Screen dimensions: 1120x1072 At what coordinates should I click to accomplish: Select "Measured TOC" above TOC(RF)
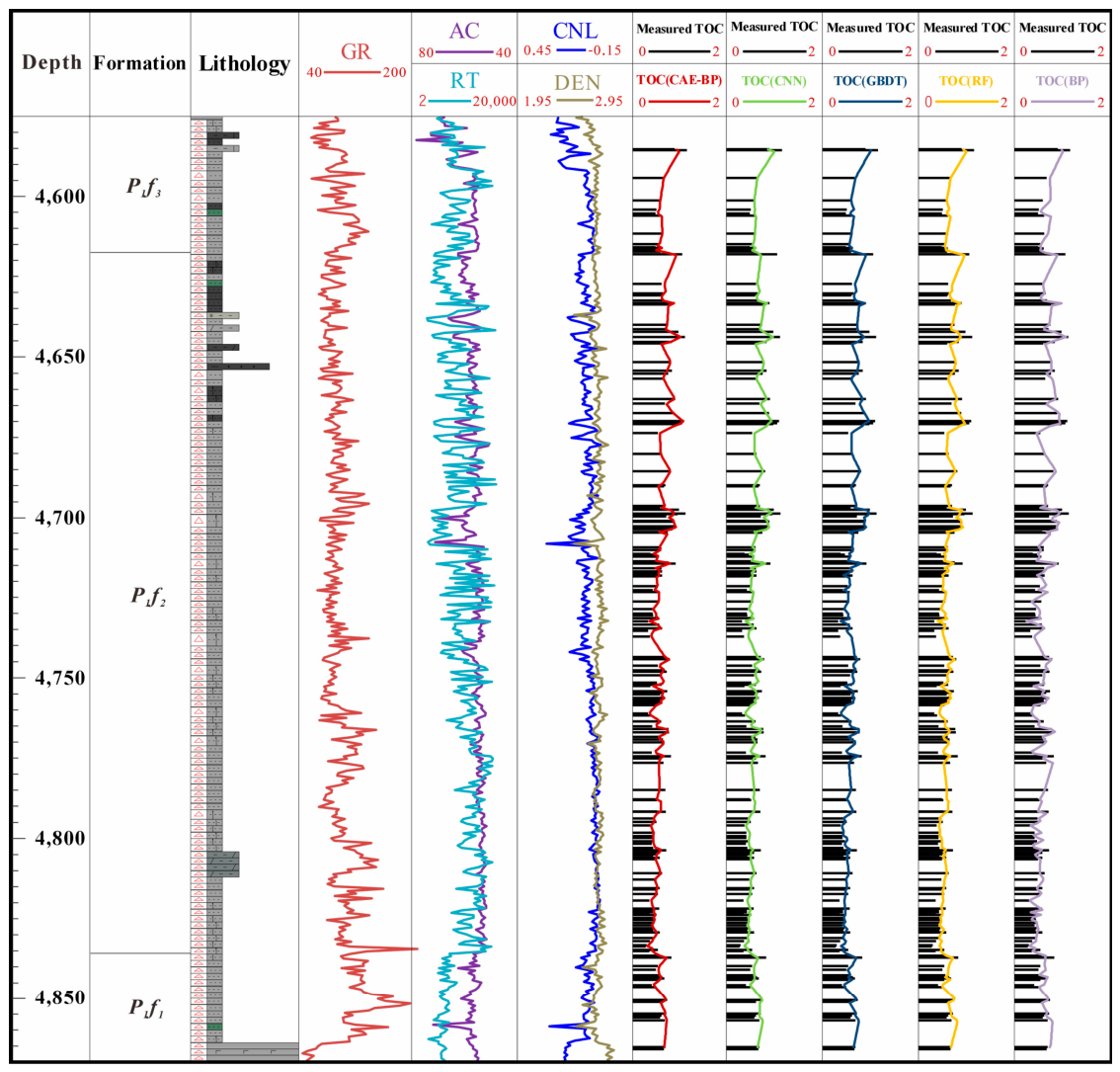[x=967, y=28]
